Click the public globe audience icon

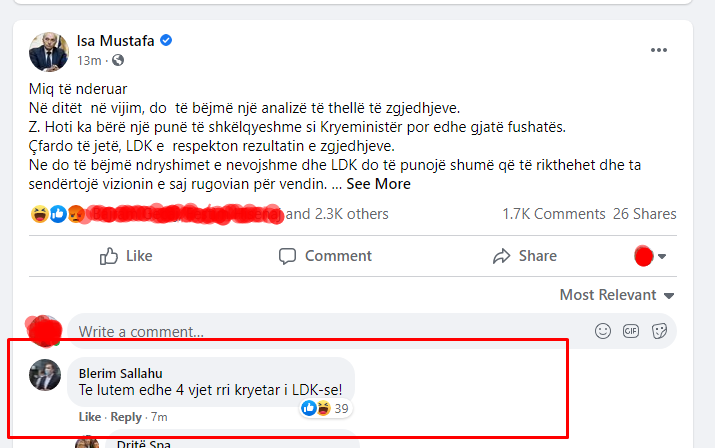click(x=118, y=61)
